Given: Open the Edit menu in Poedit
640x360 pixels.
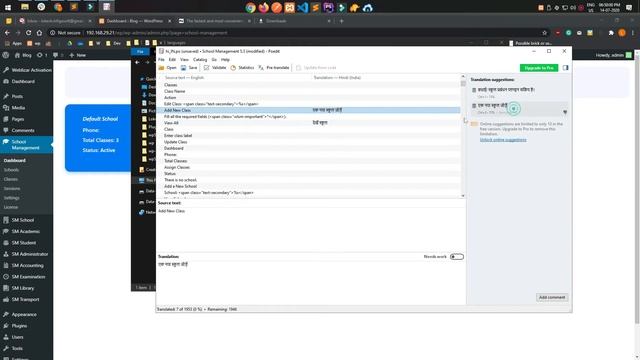Looking at the screenshot, I should click(172, 60).
